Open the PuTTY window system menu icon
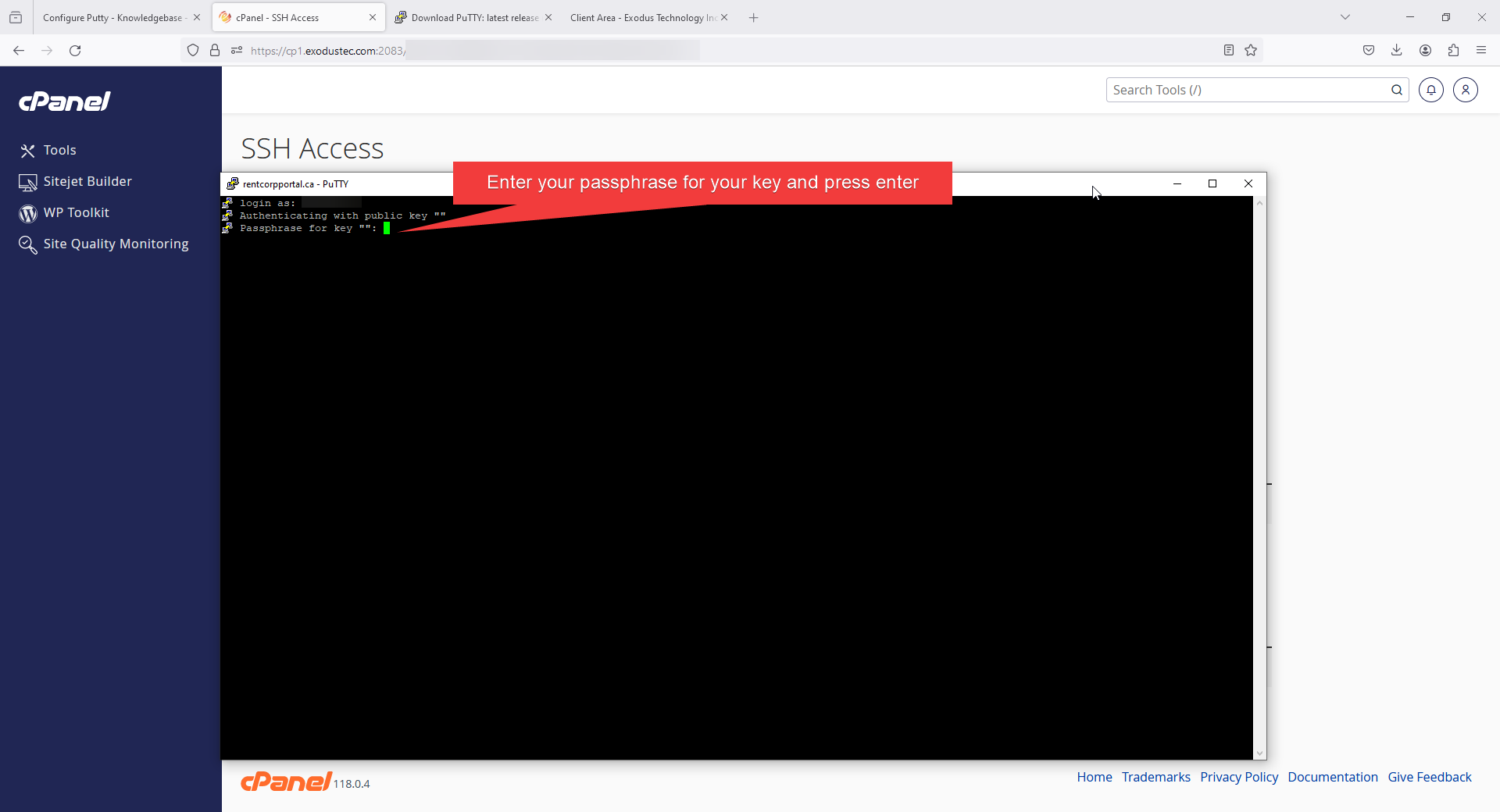The image size is (1500, 812). pos(233,184)
